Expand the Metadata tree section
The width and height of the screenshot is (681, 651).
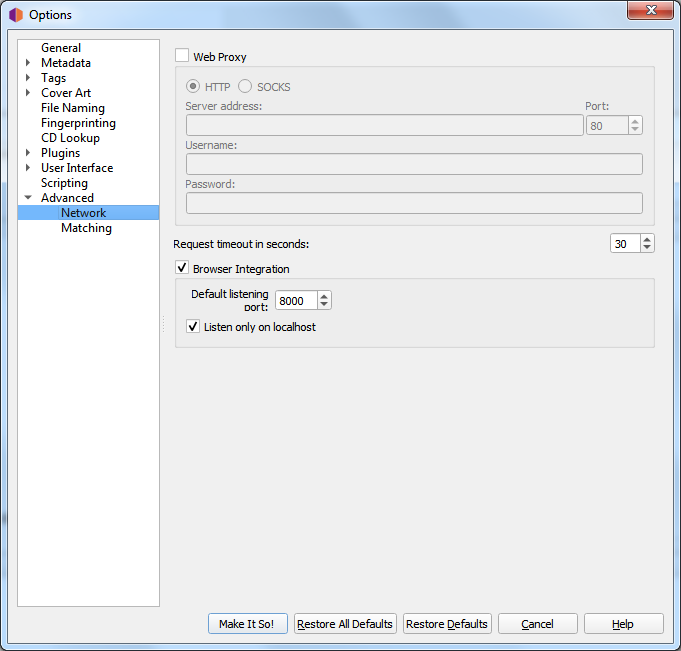28,63
